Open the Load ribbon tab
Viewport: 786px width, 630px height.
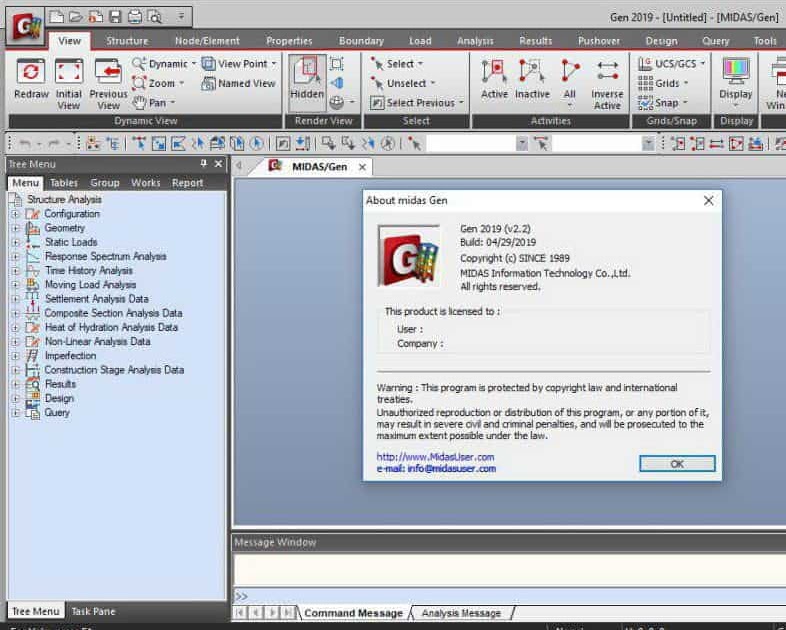[420, 41]
